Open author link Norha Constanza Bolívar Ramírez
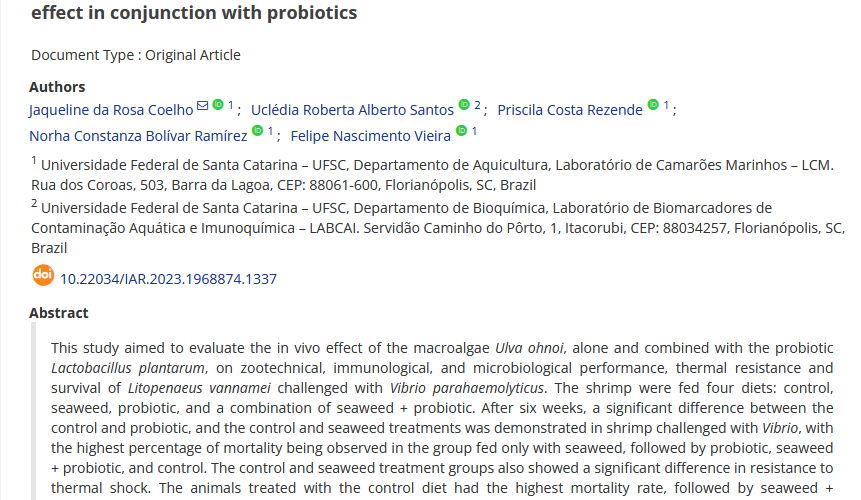This screenshot has width=861, height=500. [x=138, y=136]
